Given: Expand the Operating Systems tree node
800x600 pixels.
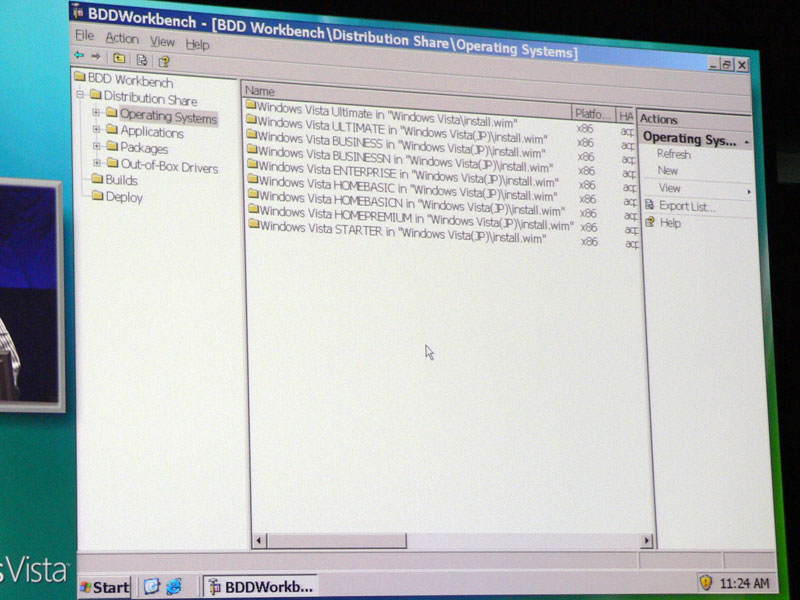Looking at the screenshot, I should point(96,112).
